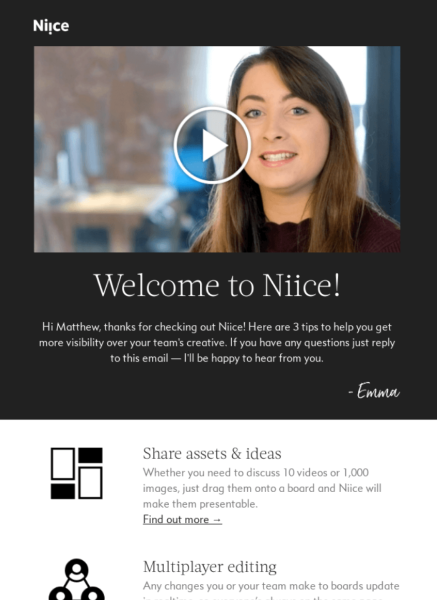Click the multiplayer connected-people icon
Image resolution: width=437 pixels, height=600 pixels.
click(77, 579)
